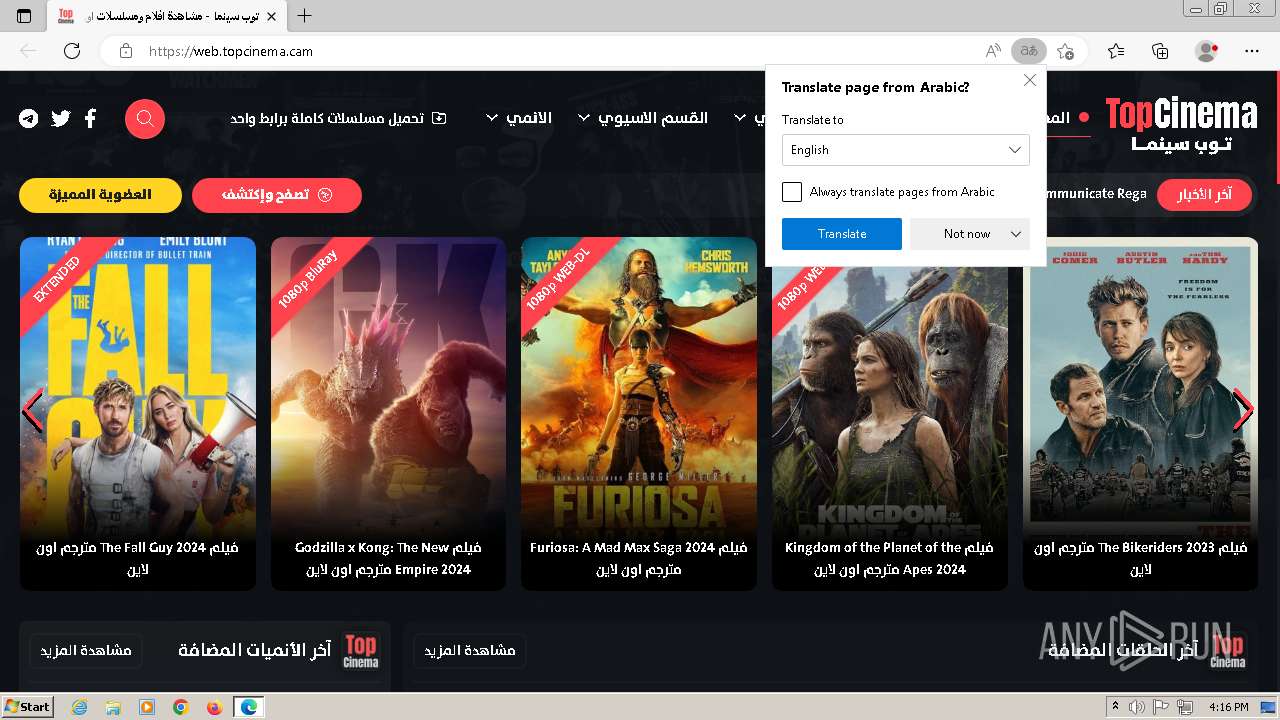Open media player from taskbar
Screen dimensions: 1280x720
[147, 707]
